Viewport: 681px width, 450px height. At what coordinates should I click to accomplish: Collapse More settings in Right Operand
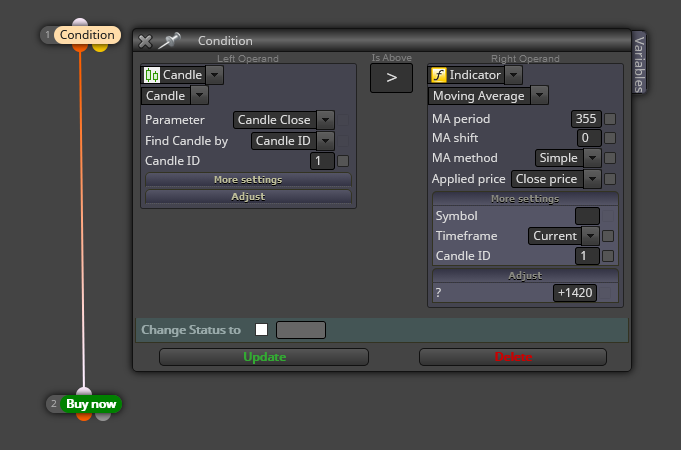click(525, 199)
